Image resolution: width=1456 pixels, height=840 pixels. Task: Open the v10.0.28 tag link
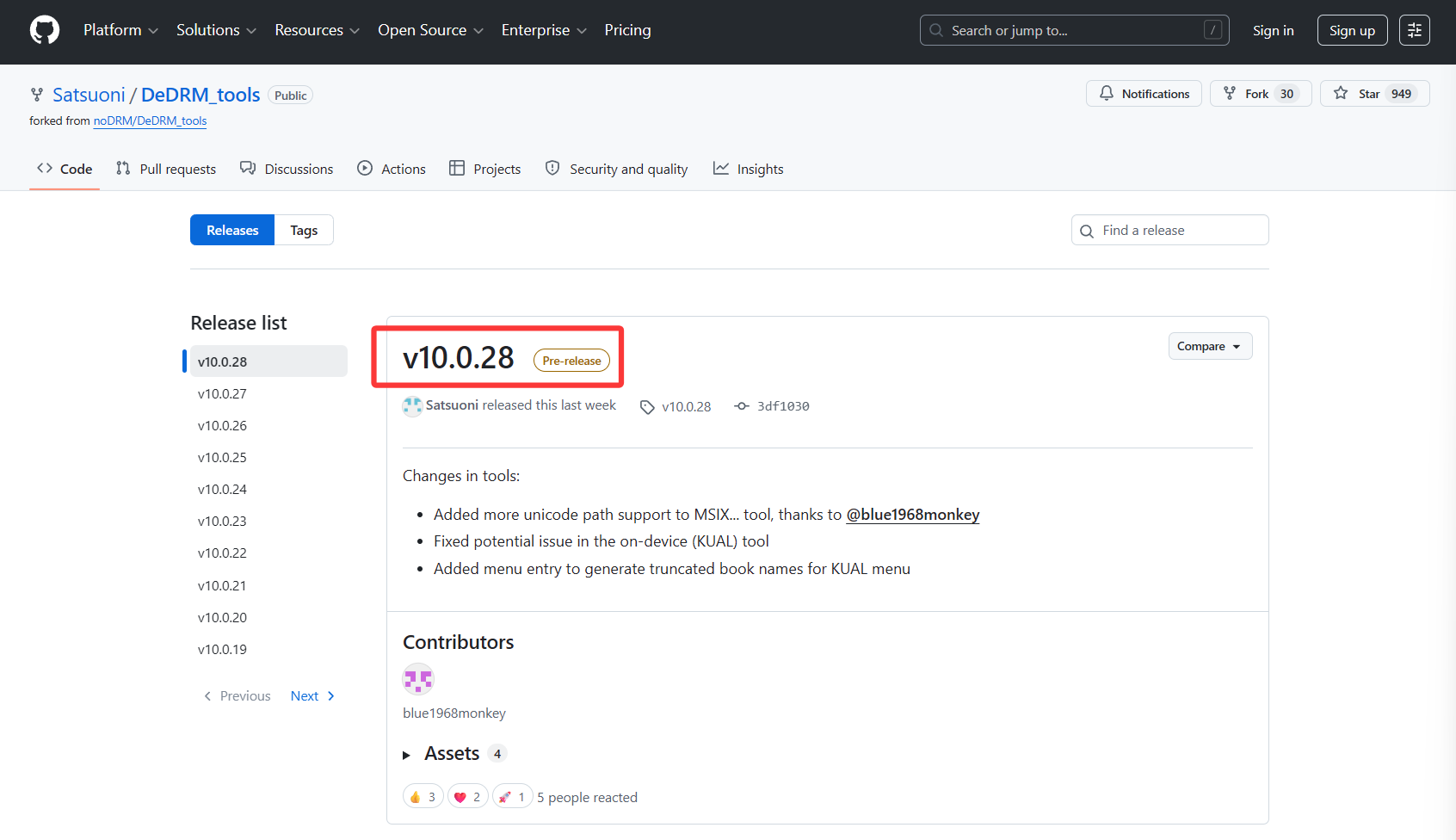point(686,406)
